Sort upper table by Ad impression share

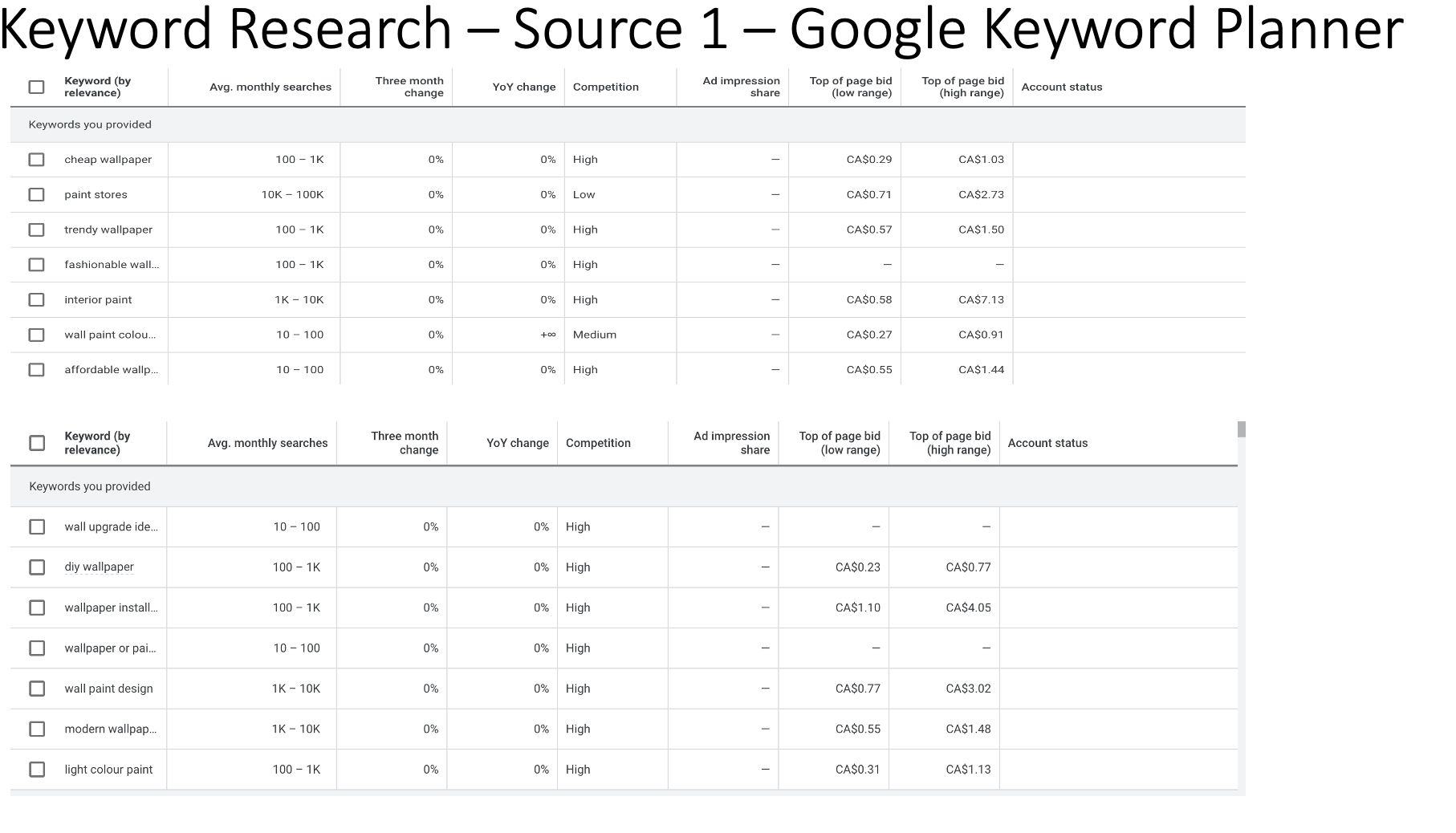pyautogui.click(x=741, y=87)
